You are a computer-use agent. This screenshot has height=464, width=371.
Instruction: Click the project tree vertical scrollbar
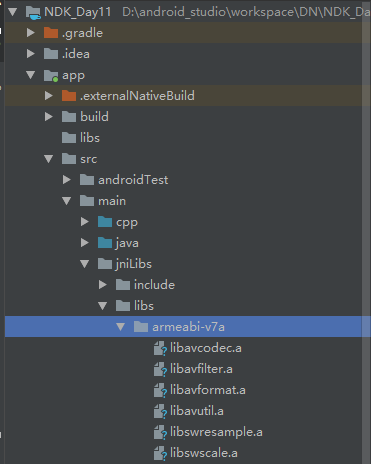(366, 232)
